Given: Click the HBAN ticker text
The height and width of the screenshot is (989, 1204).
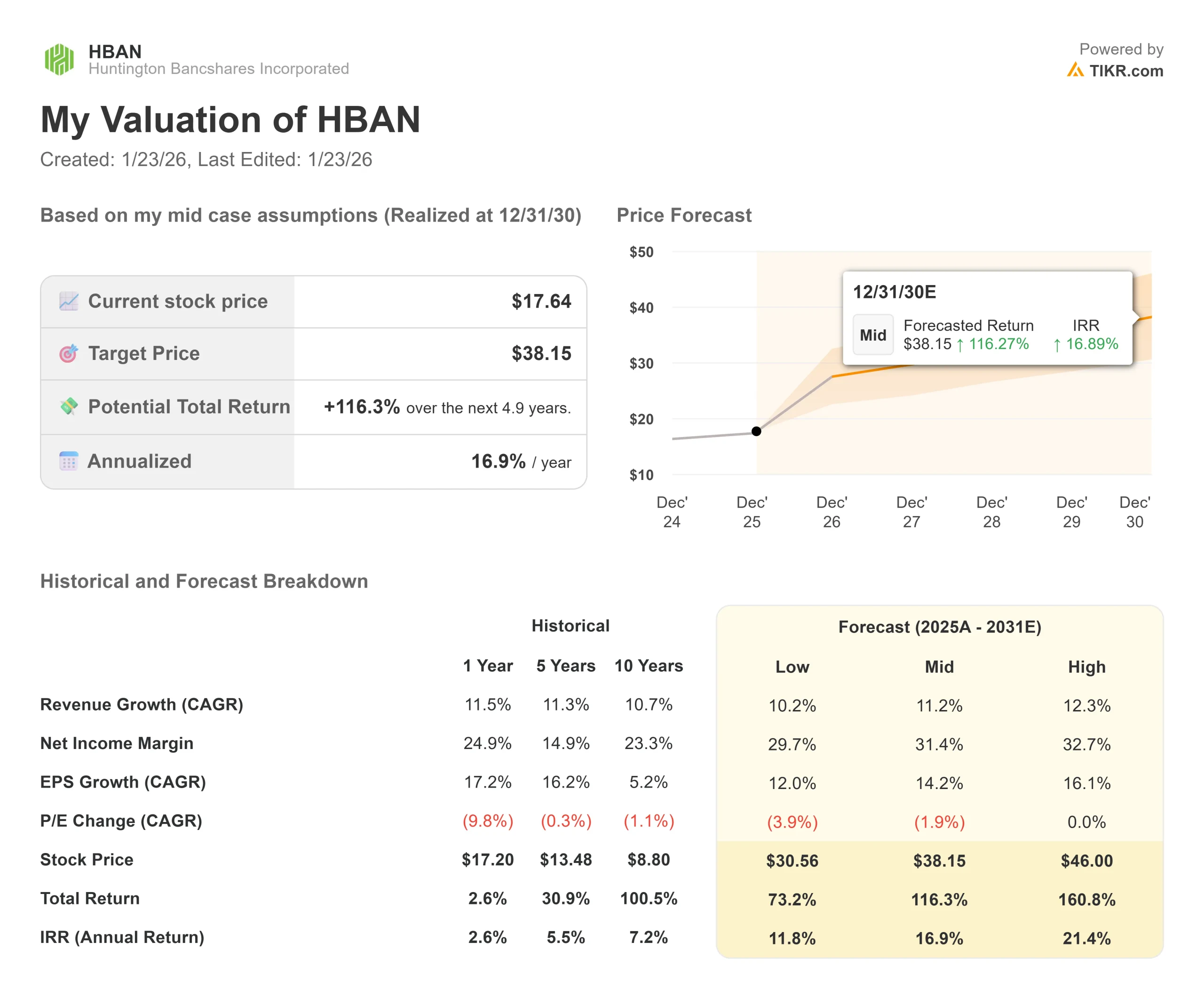Looking at the screenshot, I should pyautogui.click(x=115, y=52).
